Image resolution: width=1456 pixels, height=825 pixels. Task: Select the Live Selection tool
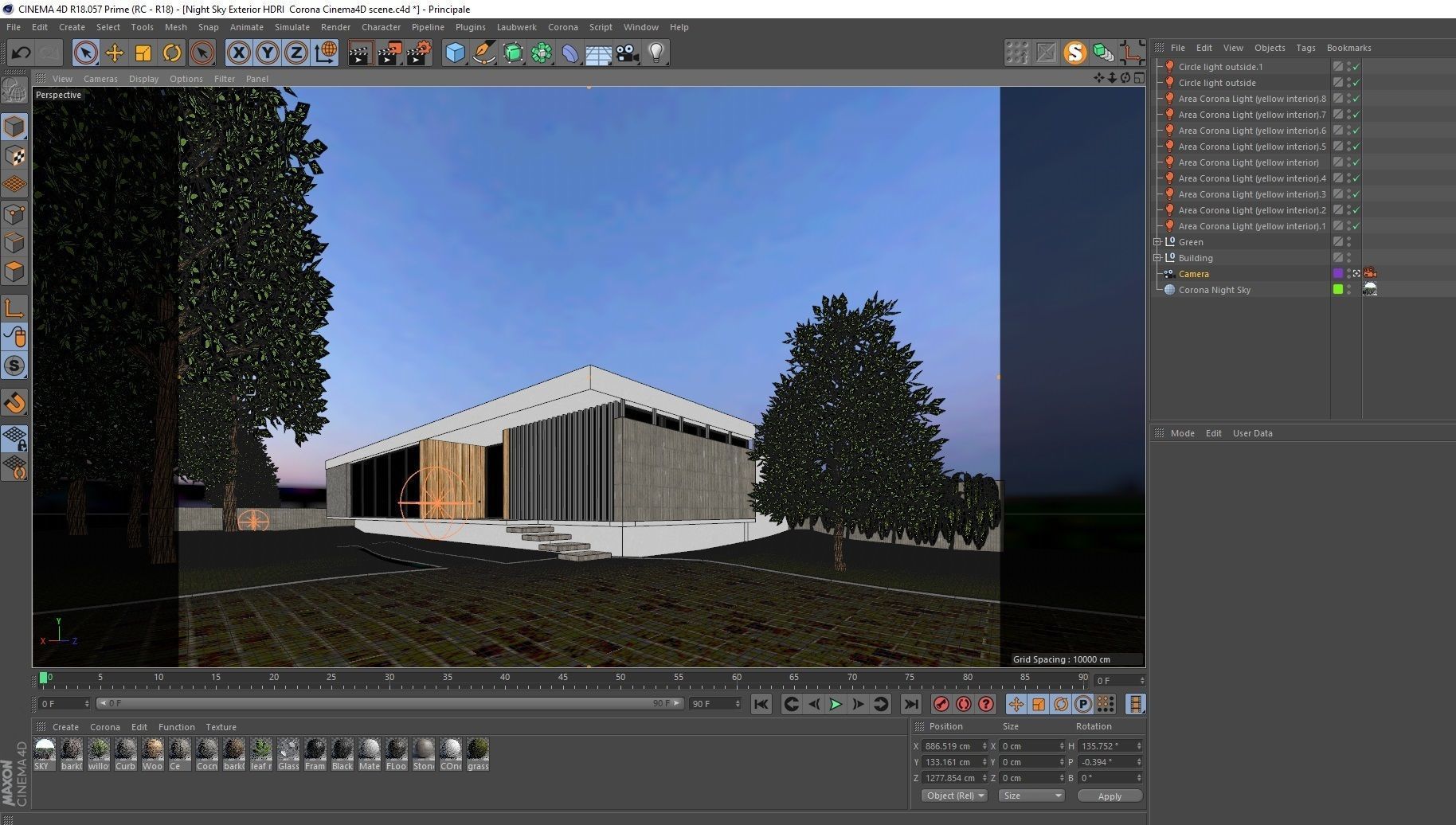point(85,53)
